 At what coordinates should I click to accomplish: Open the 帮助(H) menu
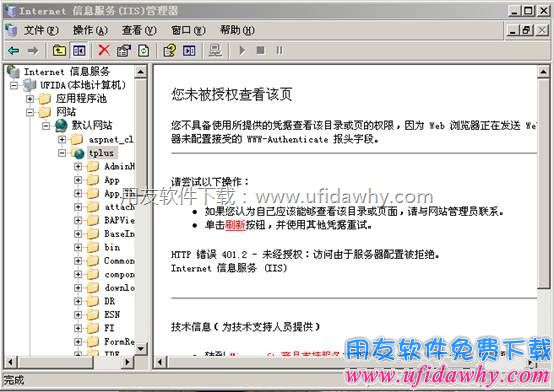(237, 30)
